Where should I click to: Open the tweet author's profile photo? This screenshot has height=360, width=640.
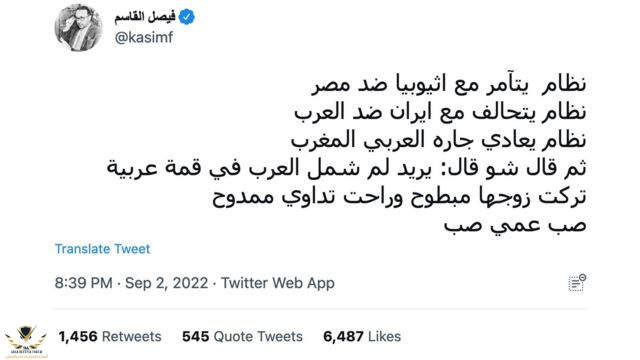coord(78,28)
